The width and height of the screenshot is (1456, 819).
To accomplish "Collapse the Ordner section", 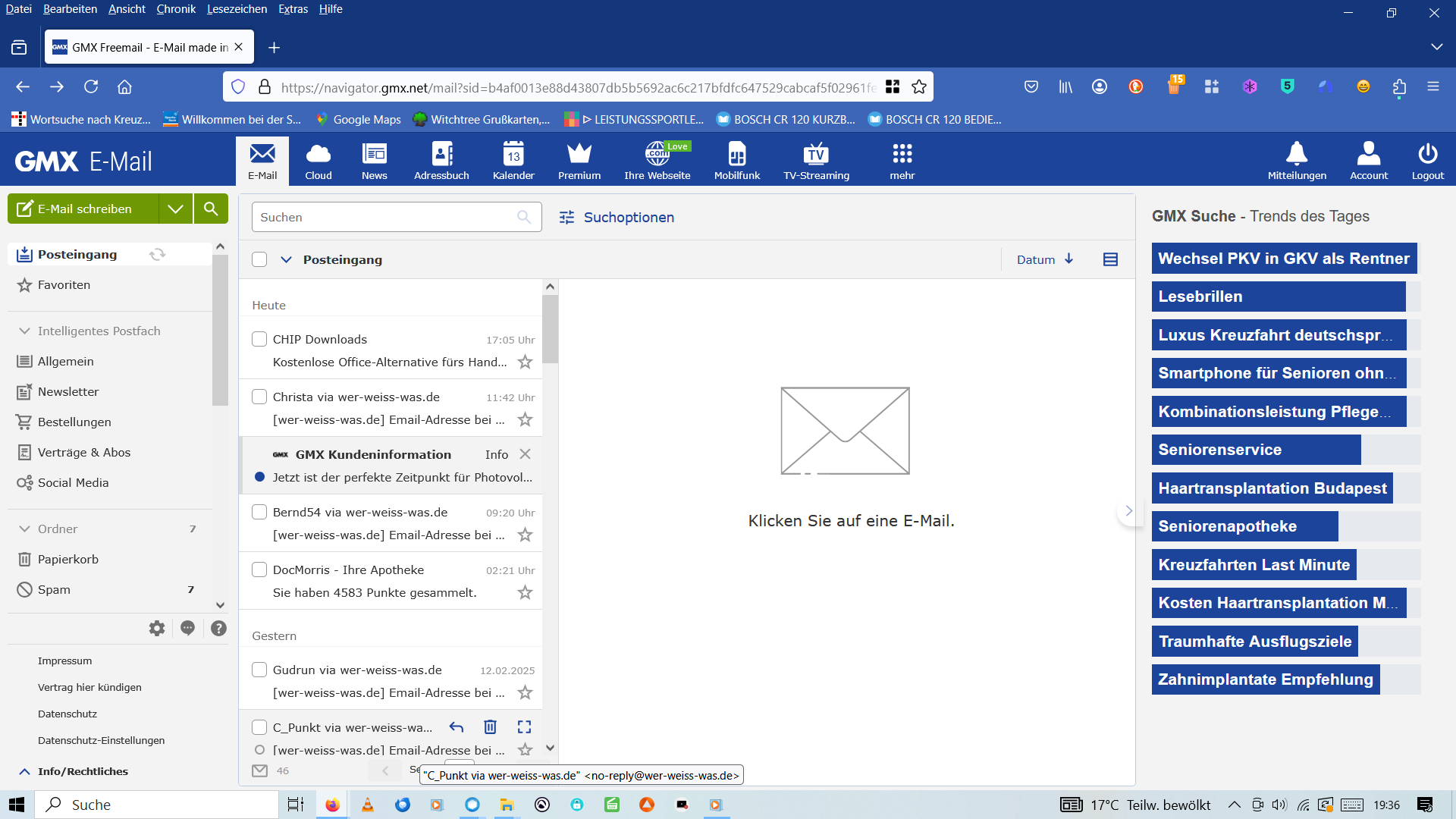I will pos(24,529).
